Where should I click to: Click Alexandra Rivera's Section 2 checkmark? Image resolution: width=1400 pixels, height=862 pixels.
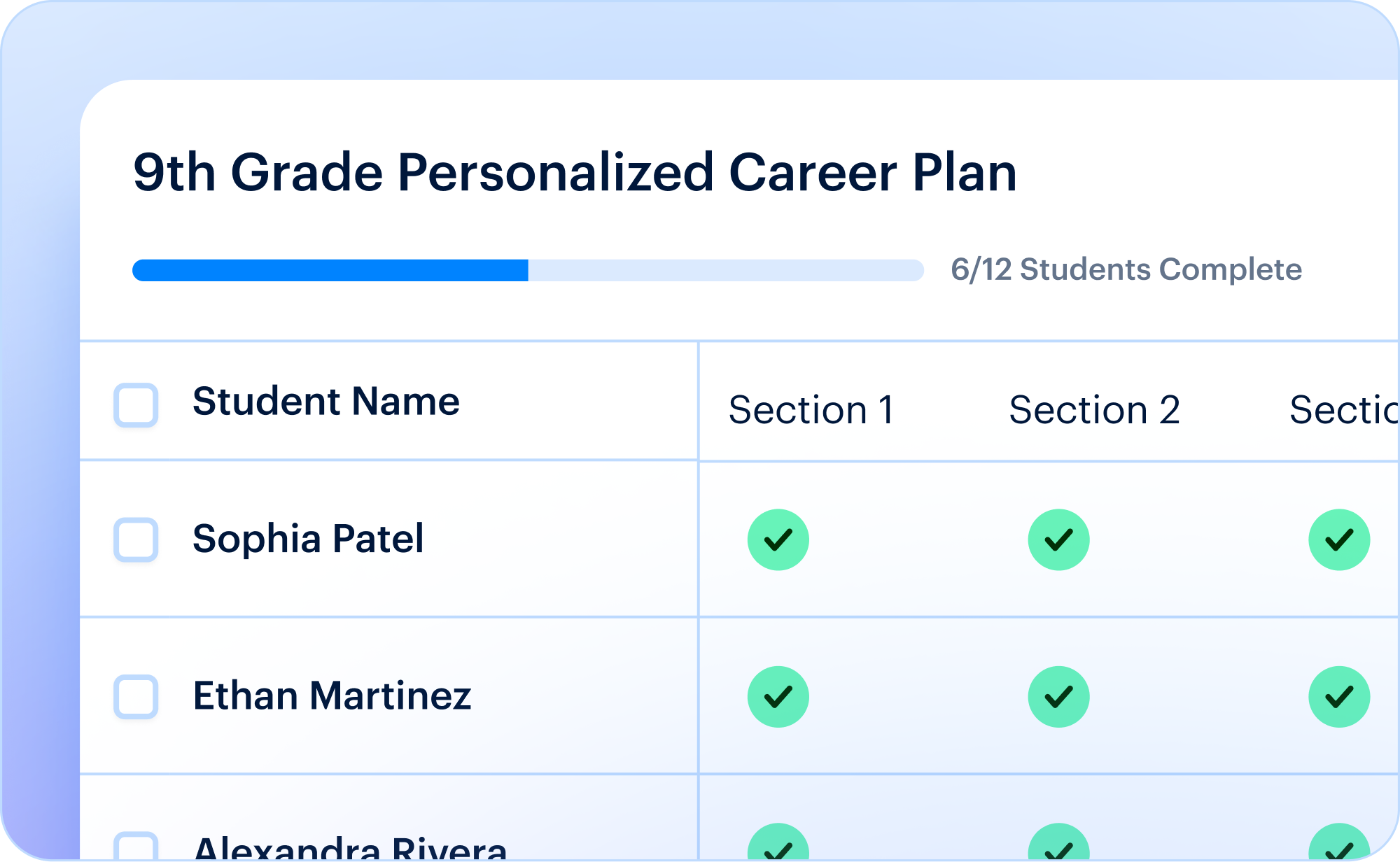(x=1058, y=842)
